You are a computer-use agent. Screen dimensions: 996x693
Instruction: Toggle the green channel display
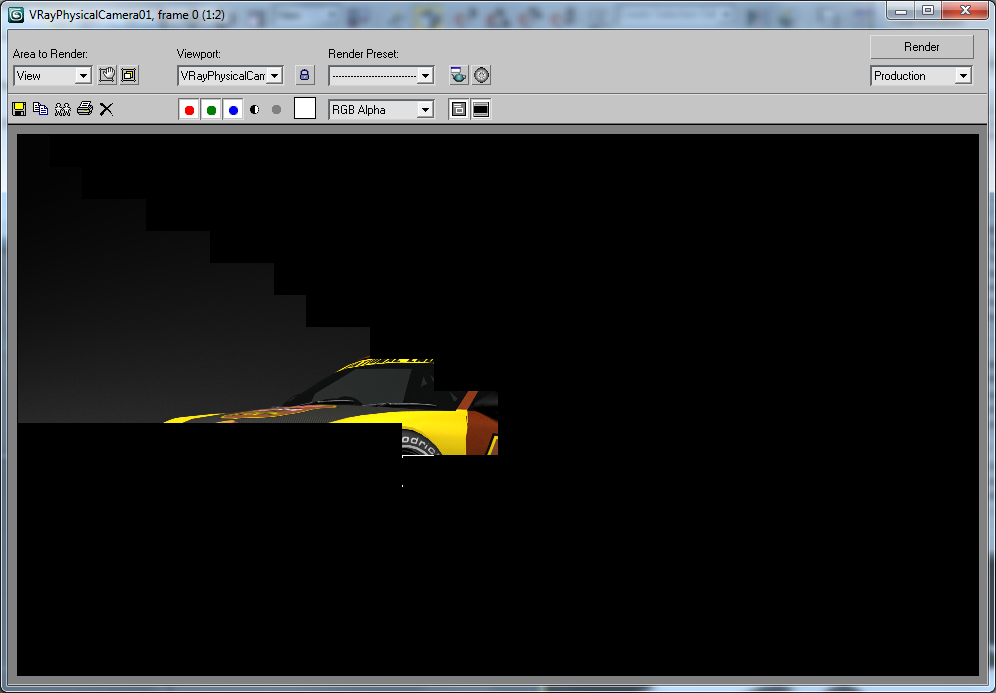coord(212,110)
